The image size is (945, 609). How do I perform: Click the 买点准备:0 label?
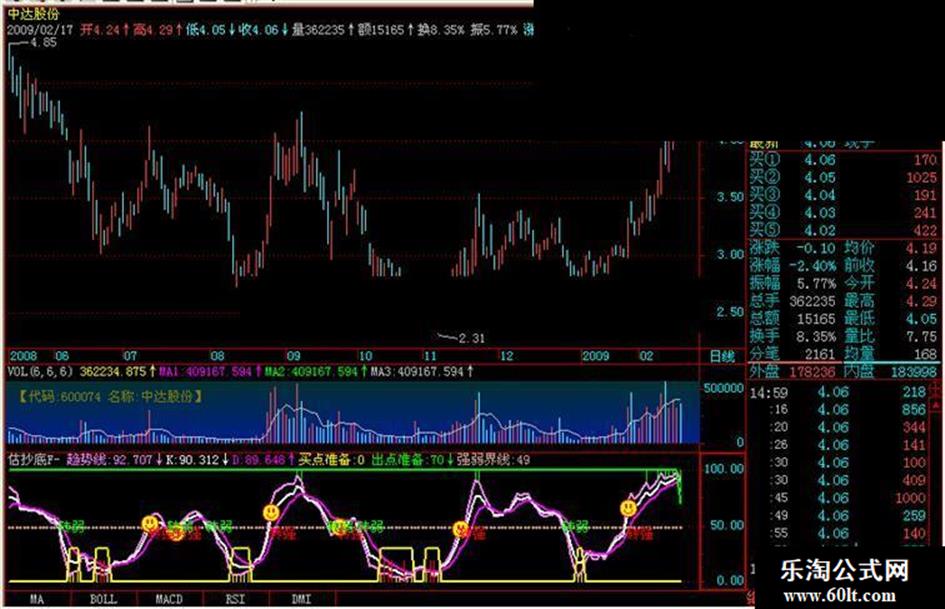tap(331, 460)
